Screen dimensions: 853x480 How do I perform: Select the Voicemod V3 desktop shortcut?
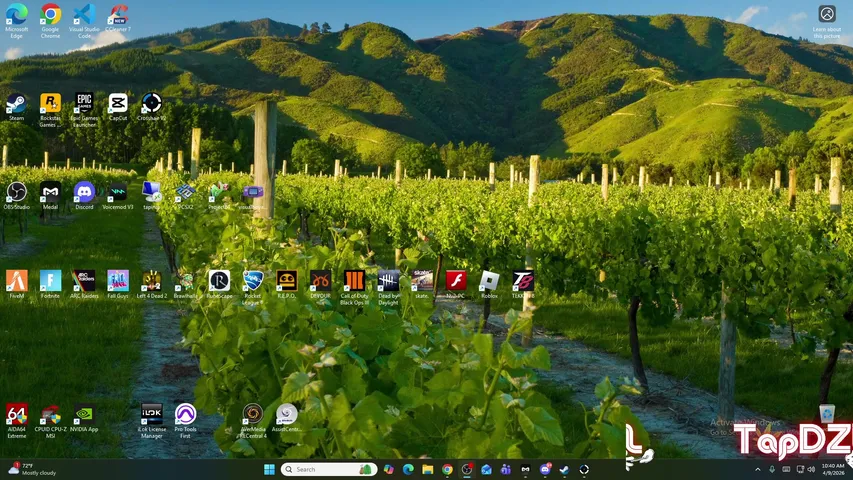tap(118, 195)
